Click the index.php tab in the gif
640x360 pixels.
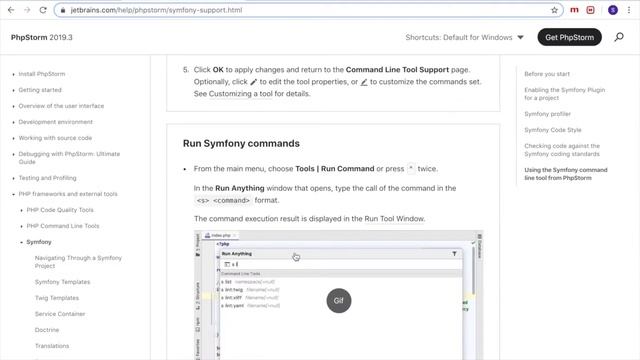point(221,236)
